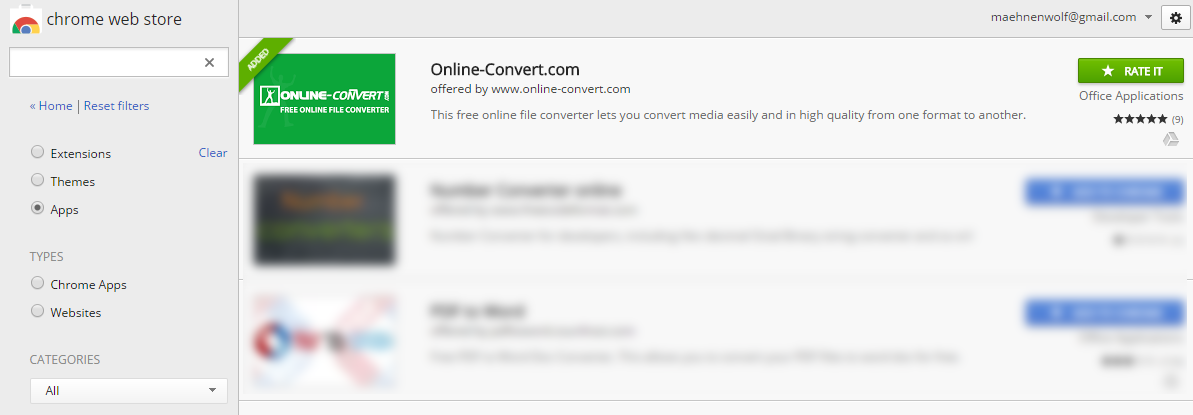Click the (9) review count
The height and width of the screenshot is (415, 1193).
coord(1177,120)
